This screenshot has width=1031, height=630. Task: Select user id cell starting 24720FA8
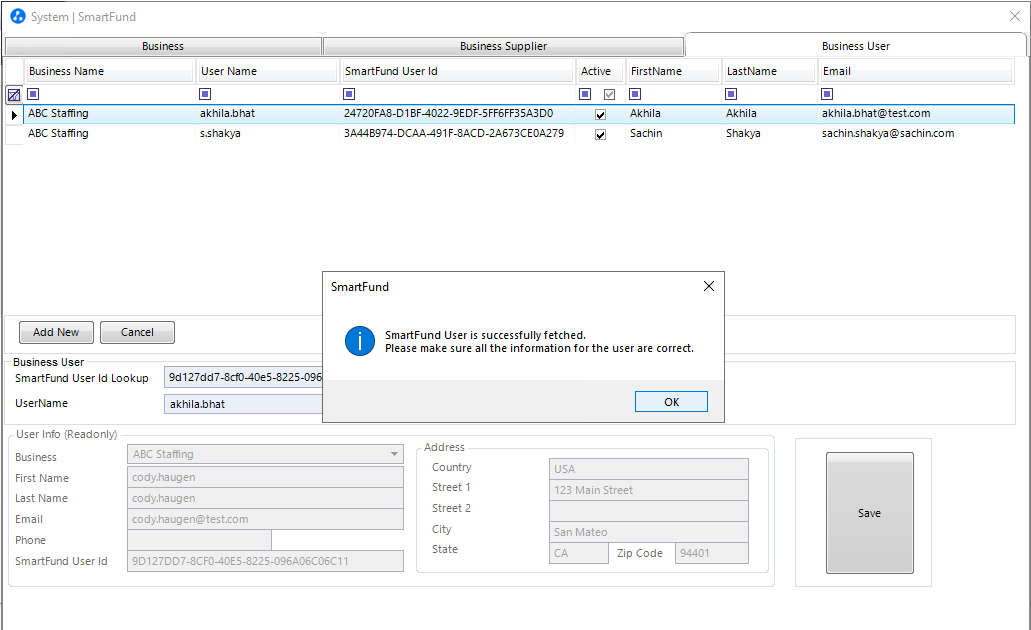(458, 114)
